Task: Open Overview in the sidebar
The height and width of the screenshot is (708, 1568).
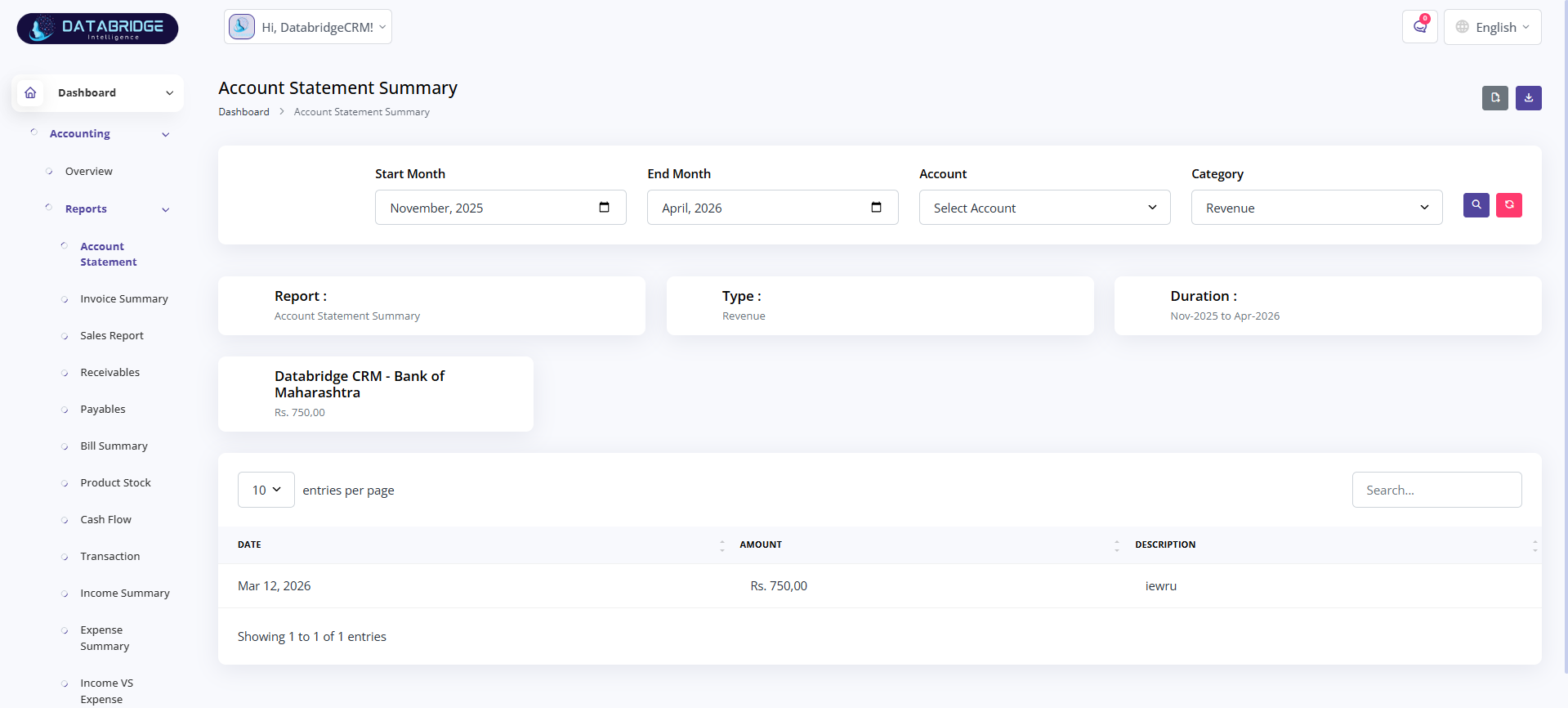Action: (89, 171)
